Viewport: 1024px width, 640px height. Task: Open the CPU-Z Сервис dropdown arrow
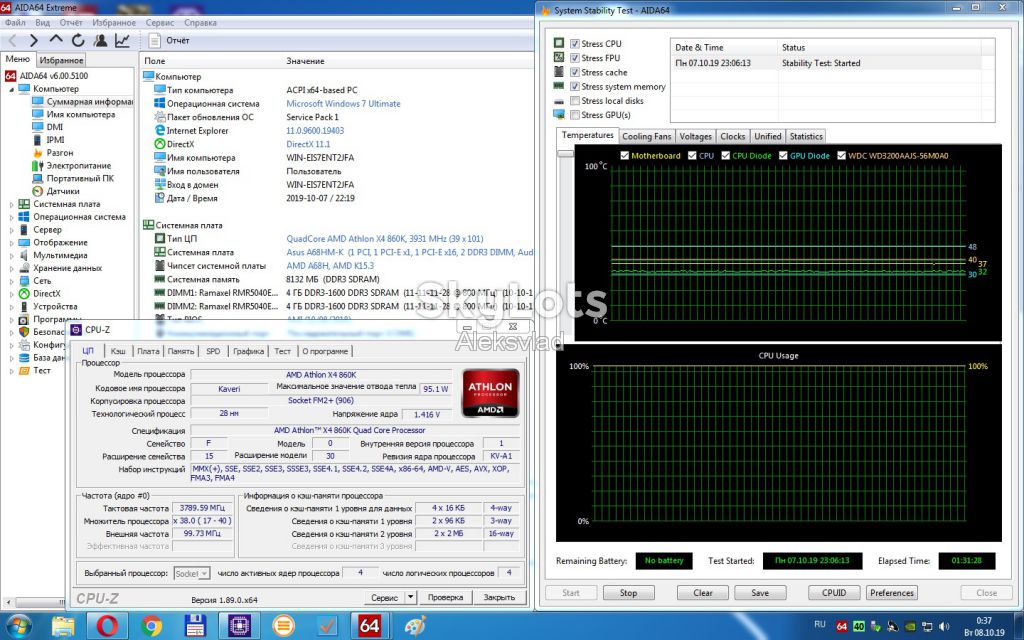(x=410, y=597)
